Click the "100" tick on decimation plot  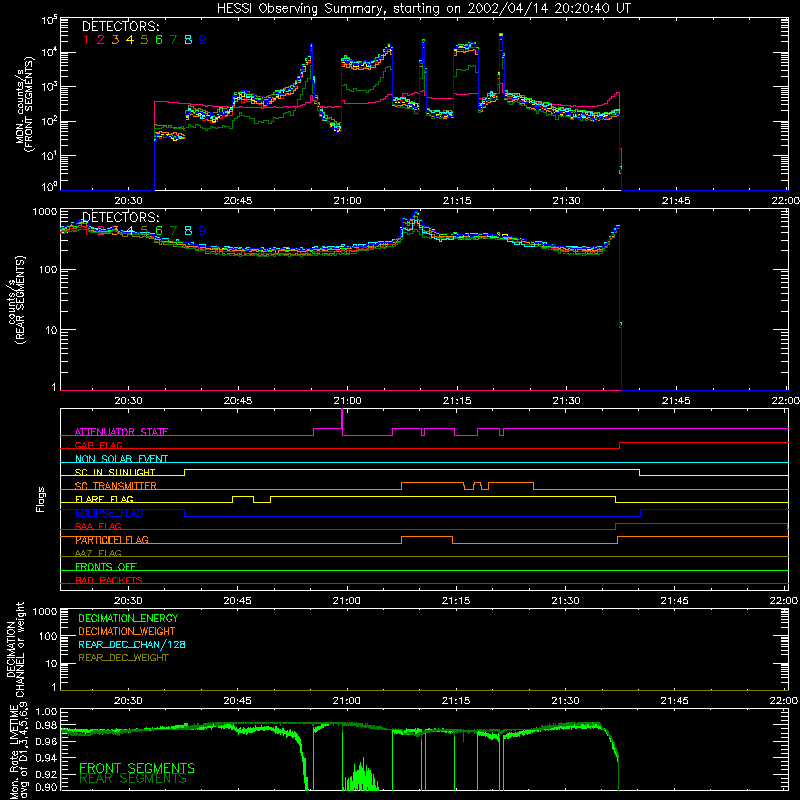(x=48, y=636)
